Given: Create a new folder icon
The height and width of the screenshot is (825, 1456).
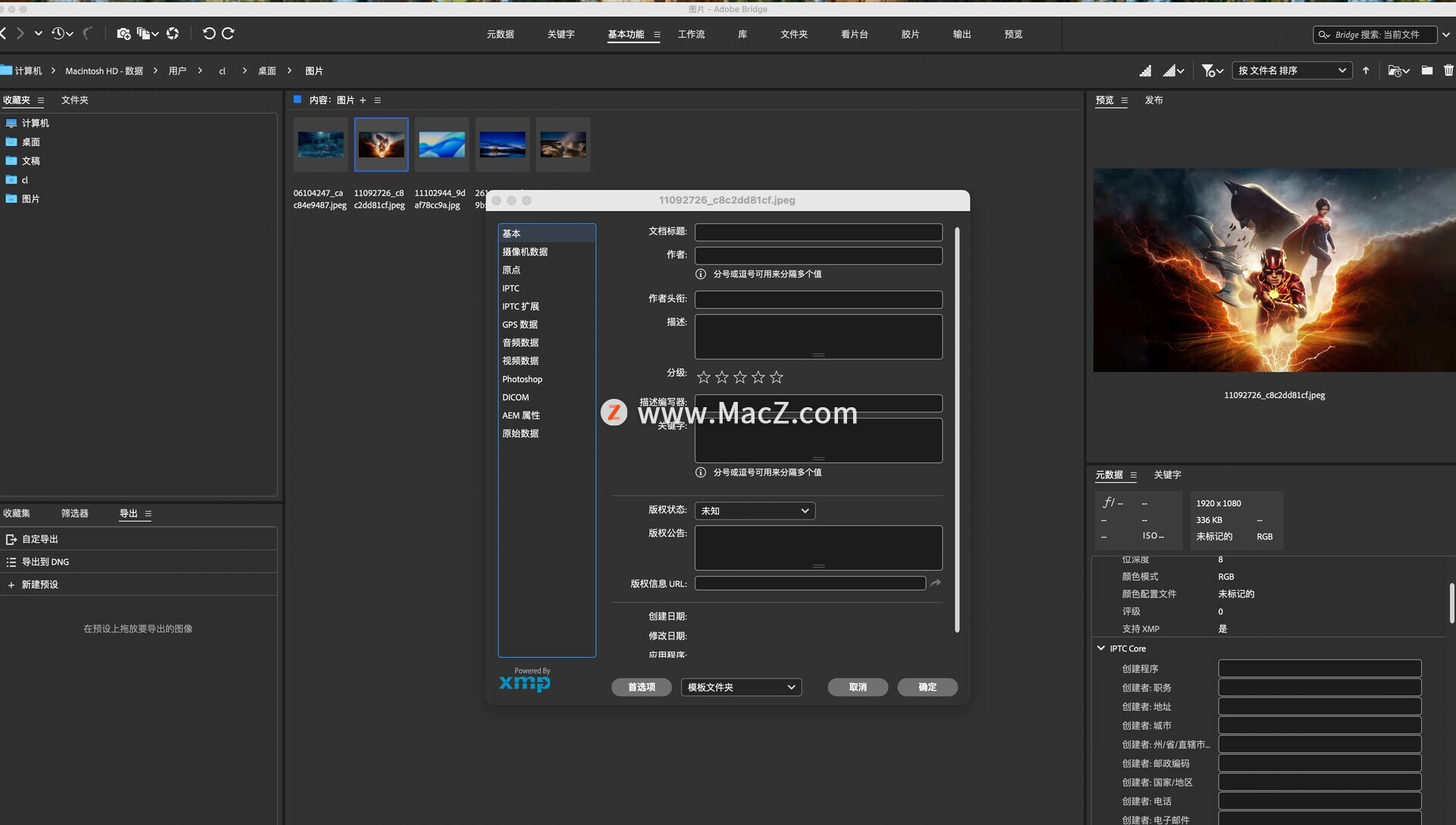Looking at the screenshot, I should (x=1427, y=71).
